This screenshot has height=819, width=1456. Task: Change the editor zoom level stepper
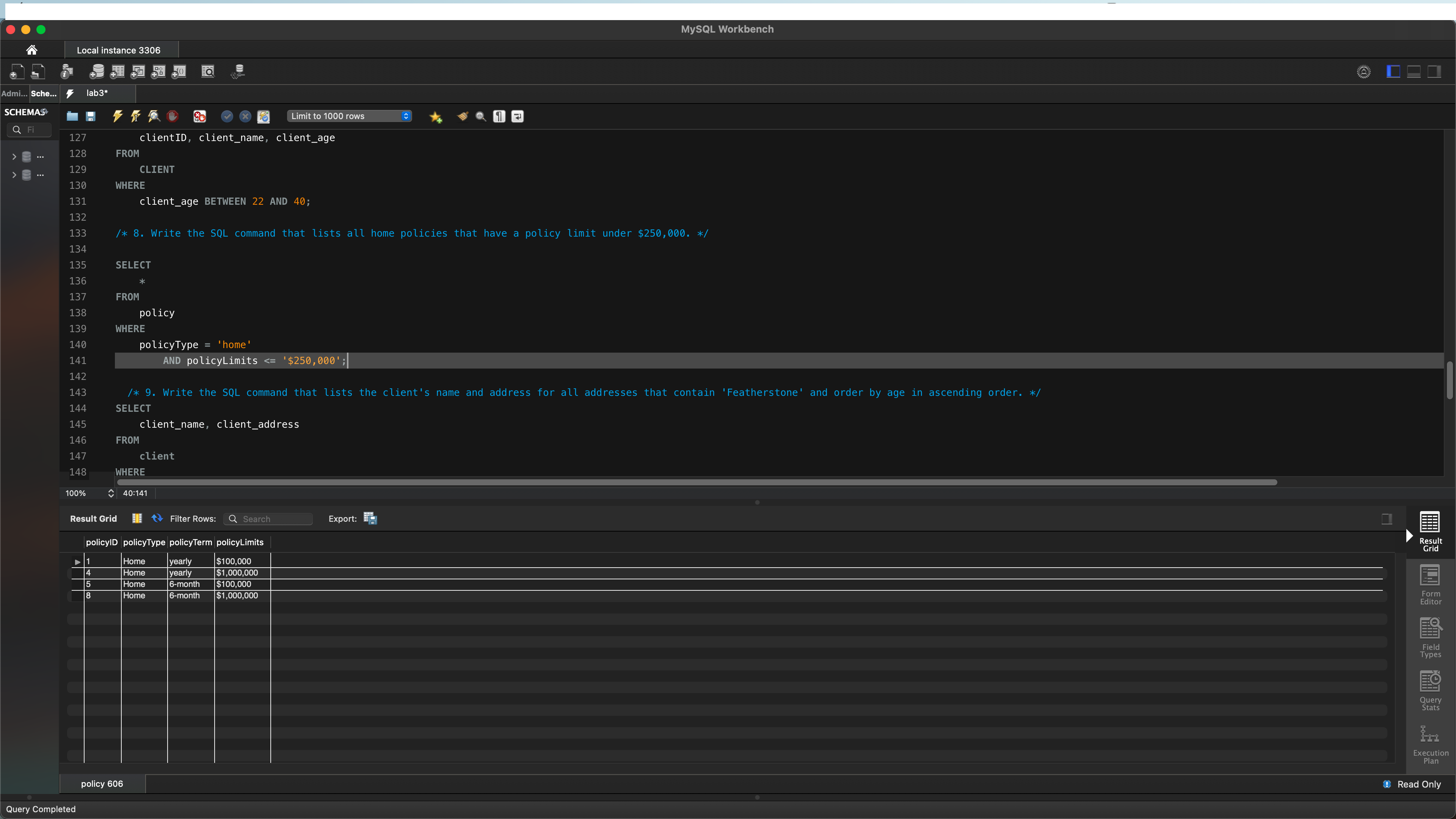tap(111, 493)
